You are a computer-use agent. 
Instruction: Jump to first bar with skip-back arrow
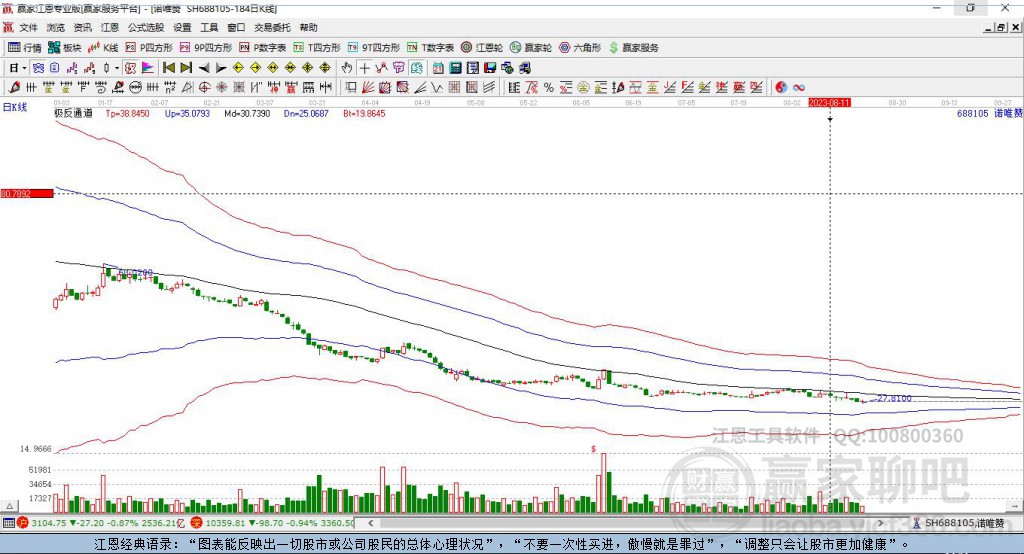pyautogui.click(x=169, y=68)
